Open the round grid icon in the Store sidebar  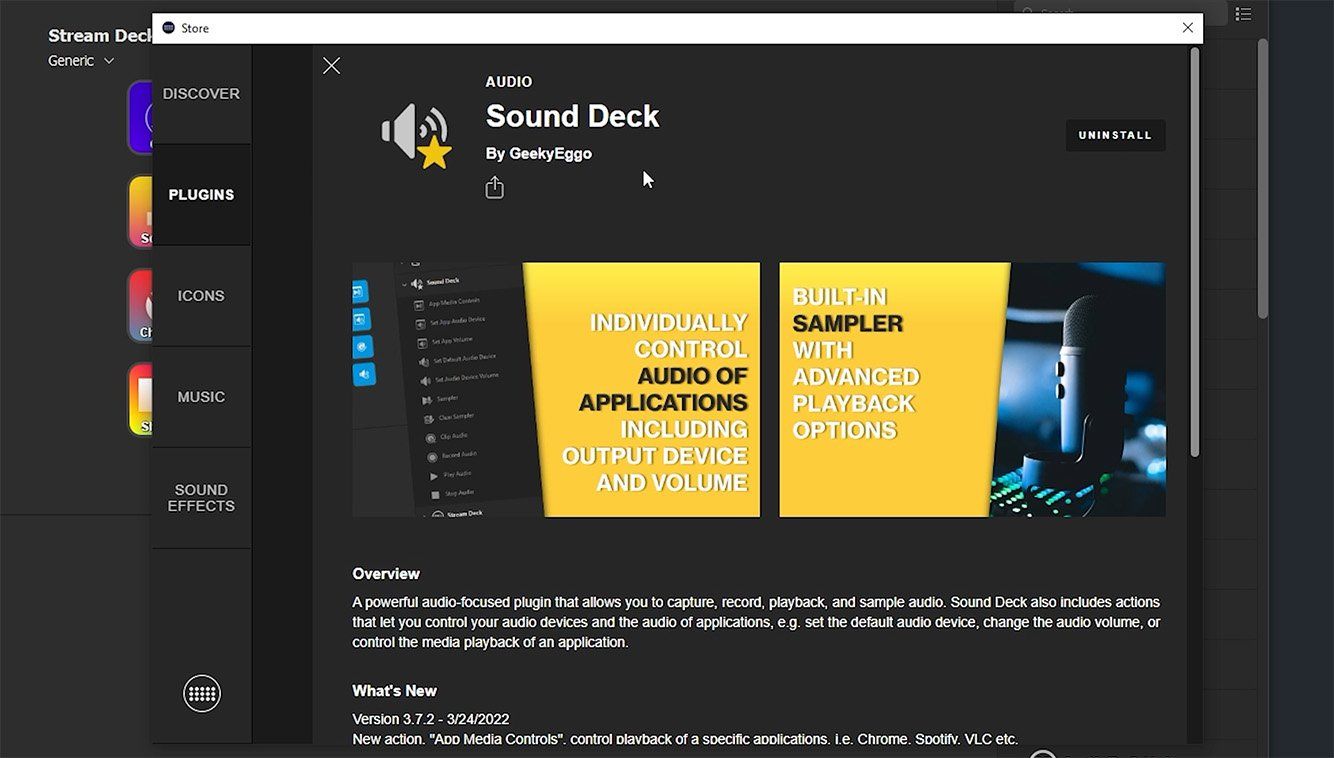pyautogui.click(x=202, y=693)
